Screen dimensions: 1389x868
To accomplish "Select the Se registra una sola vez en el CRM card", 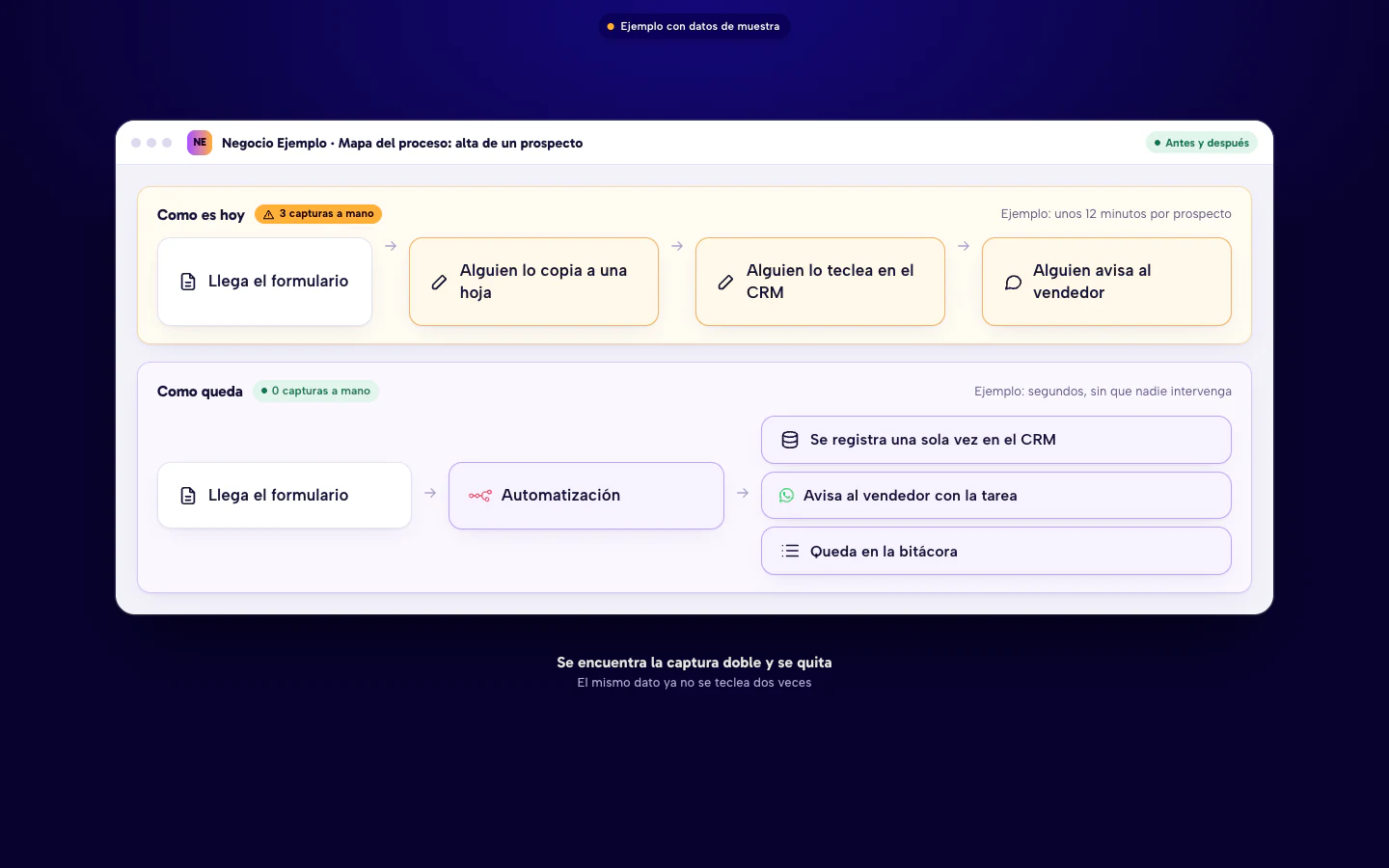I will pos(996,440).
